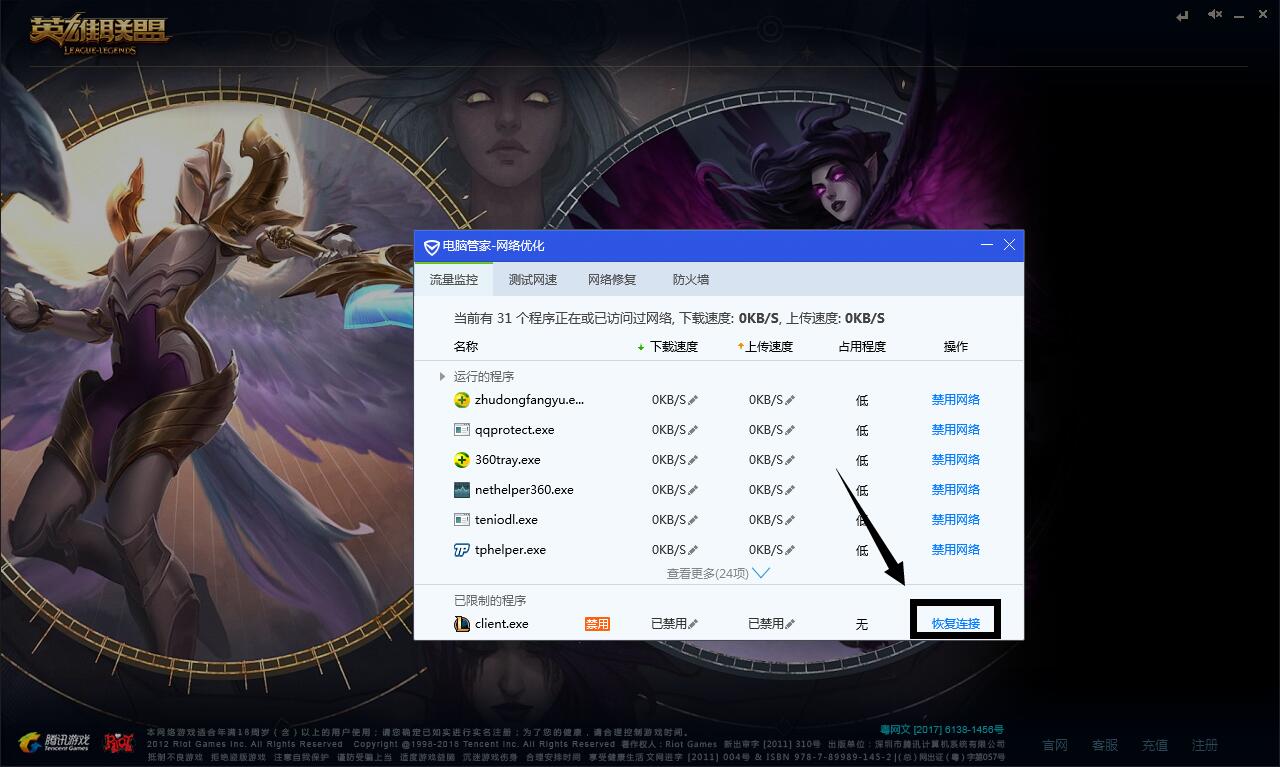1280x767 pixels.
Task: Toggle the muted speaker icon in the launcher
Action: [1215, 15]
